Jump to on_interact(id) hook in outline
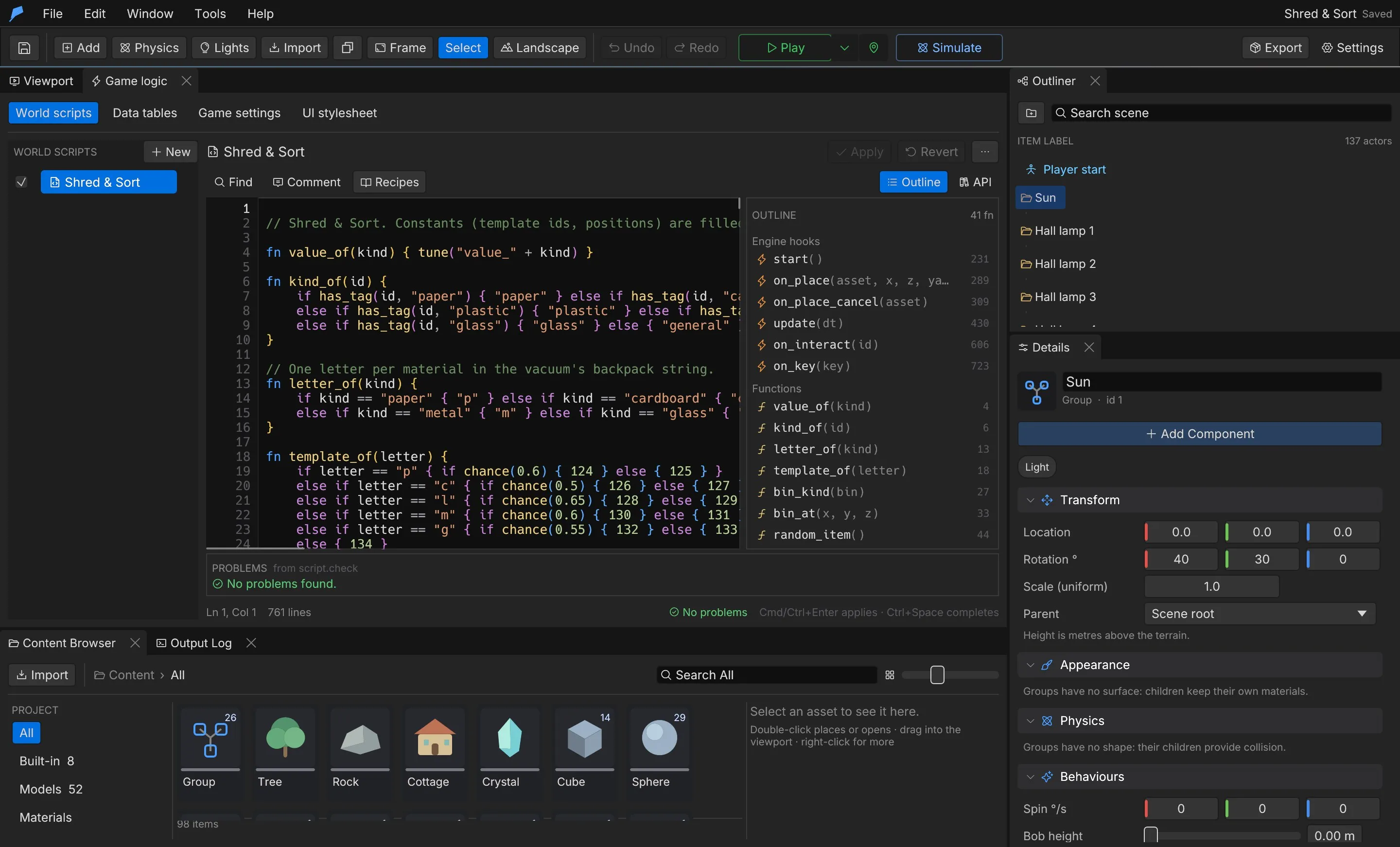This screenshot has width=1400, height=847. (x=872, y=344)
